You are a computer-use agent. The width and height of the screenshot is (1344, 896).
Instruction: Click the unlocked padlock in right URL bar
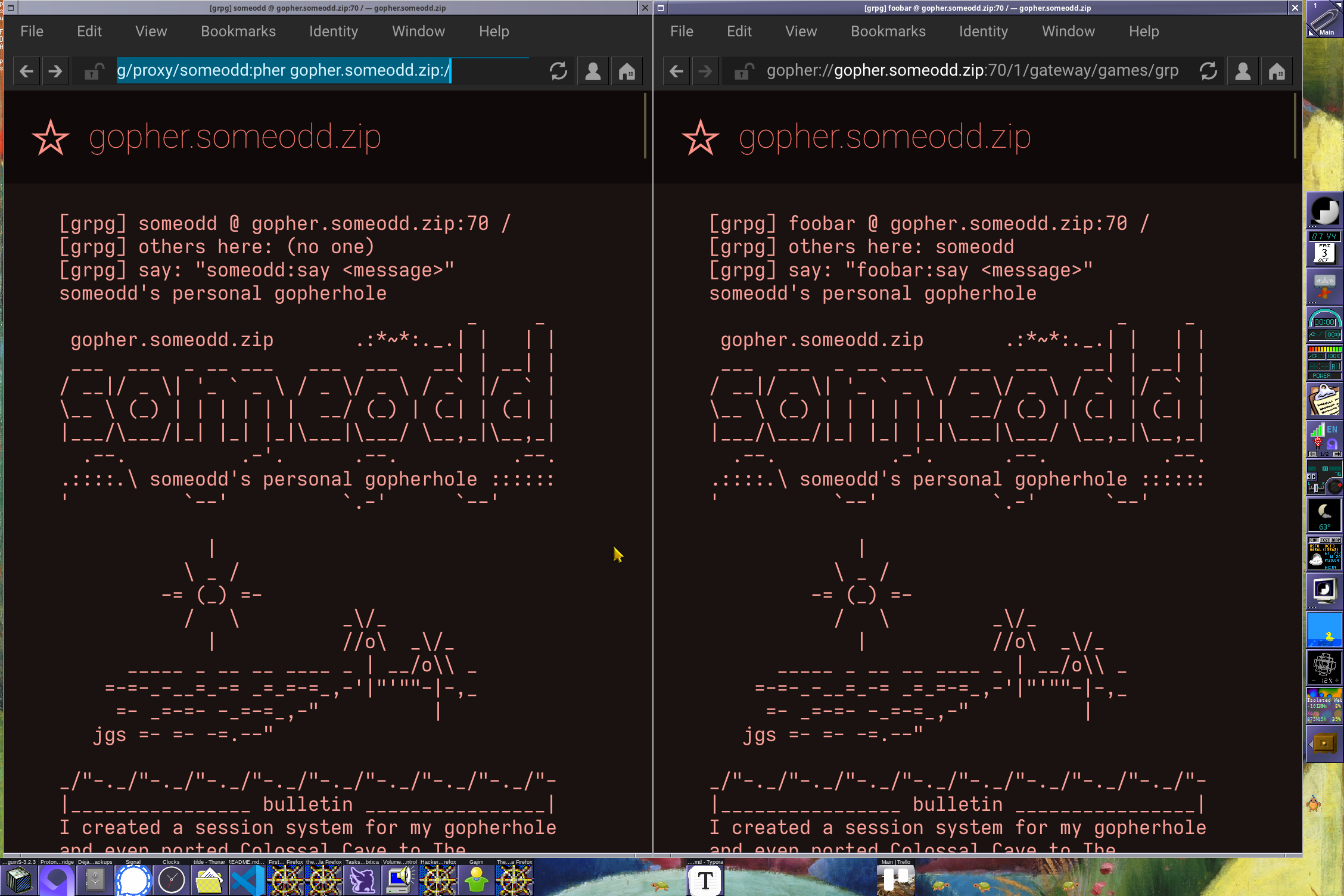tap(743, 71)
